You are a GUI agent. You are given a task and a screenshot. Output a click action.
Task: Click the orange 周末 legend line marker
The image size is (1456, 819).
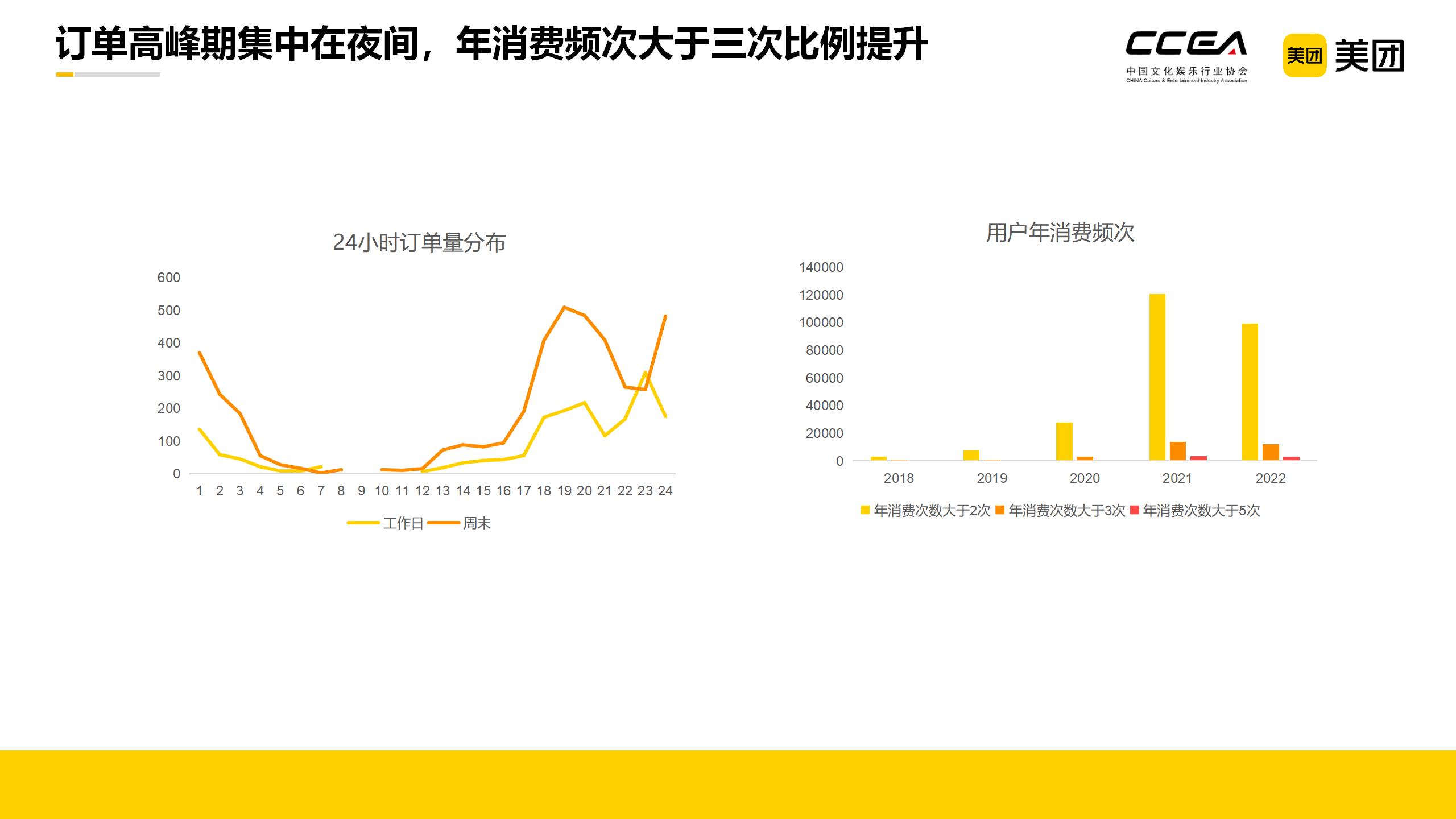coord(444,523)
